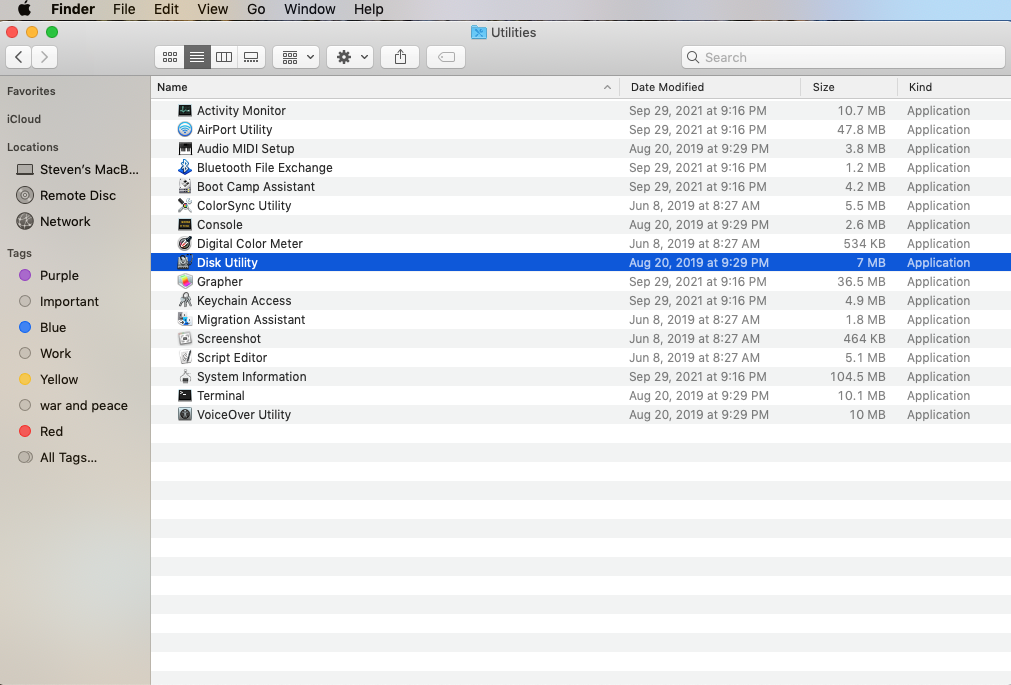
Task: Open the View menu
Action: [213, 9]
